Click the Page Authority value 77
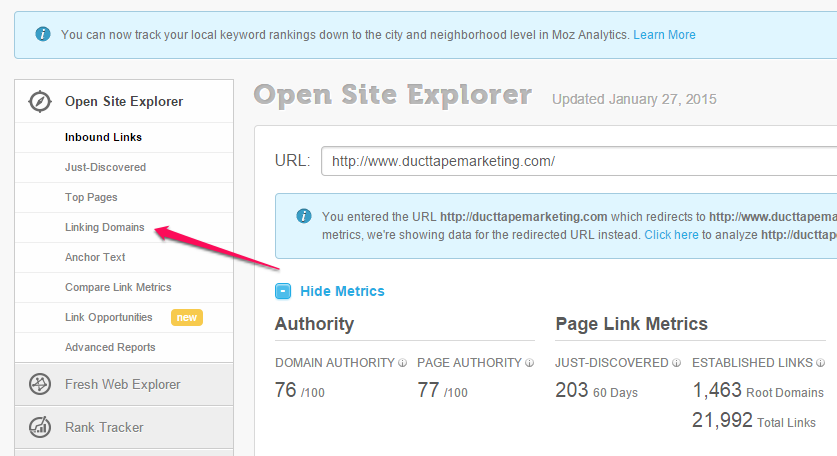The height and width of the screenshot is (456, 837). (x=428, y=390)
